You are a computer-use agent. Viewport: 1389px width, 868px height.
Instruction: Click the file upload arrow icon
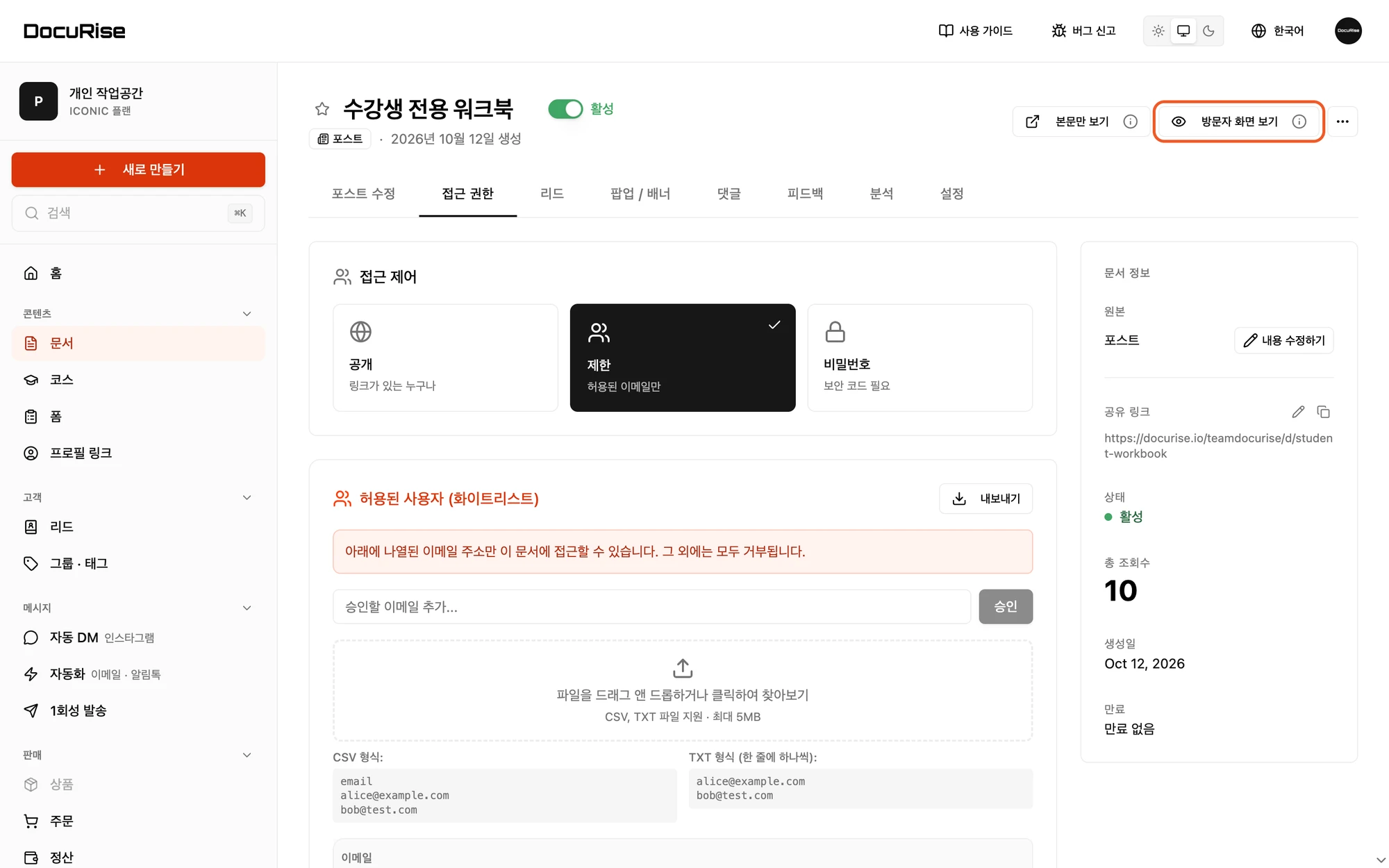(x=683, y=668)
